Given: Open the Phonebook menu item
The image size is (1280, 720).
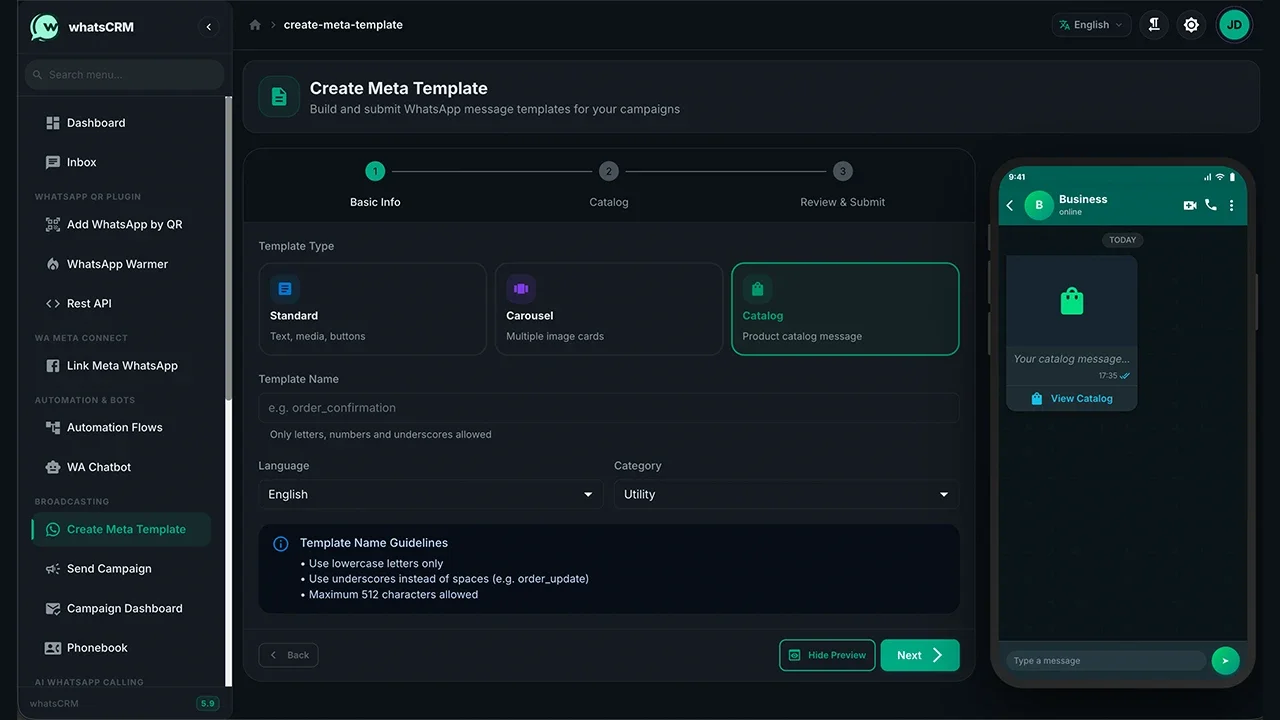Looking at the screenshot, I should (x=122, y=648).
